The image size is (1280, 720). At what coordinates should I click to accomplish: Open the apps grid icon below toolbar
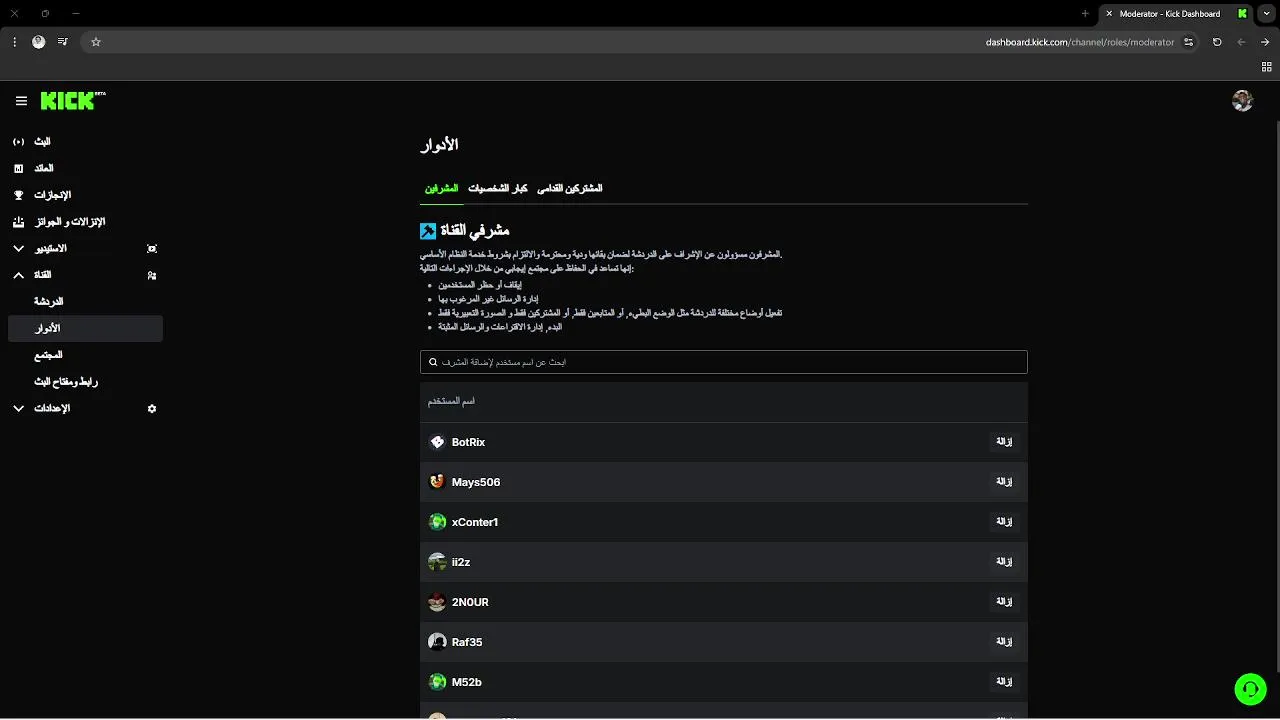click(x=1266, y=67)
